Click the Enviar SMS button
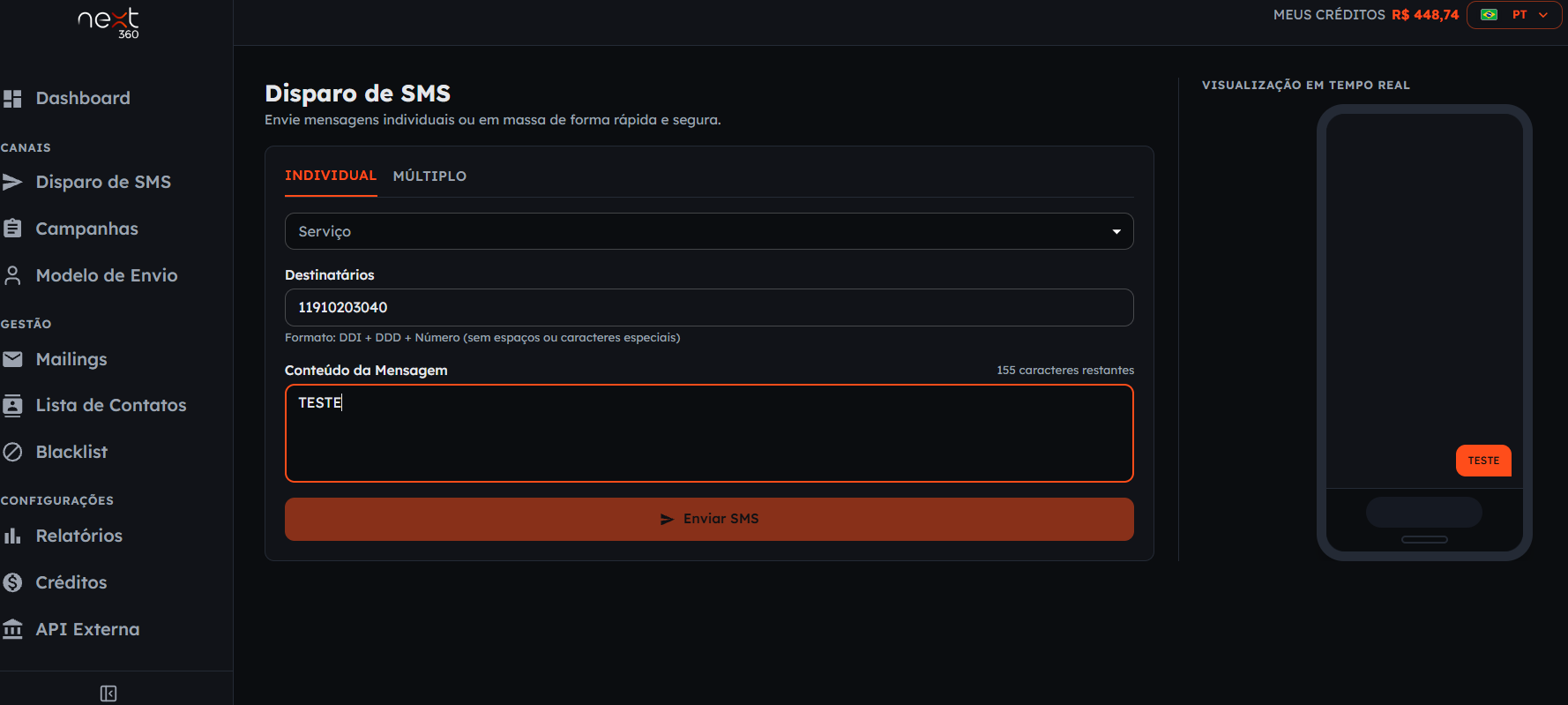Viewport: 1568px width, 705px height. click(x=709, y=519)
